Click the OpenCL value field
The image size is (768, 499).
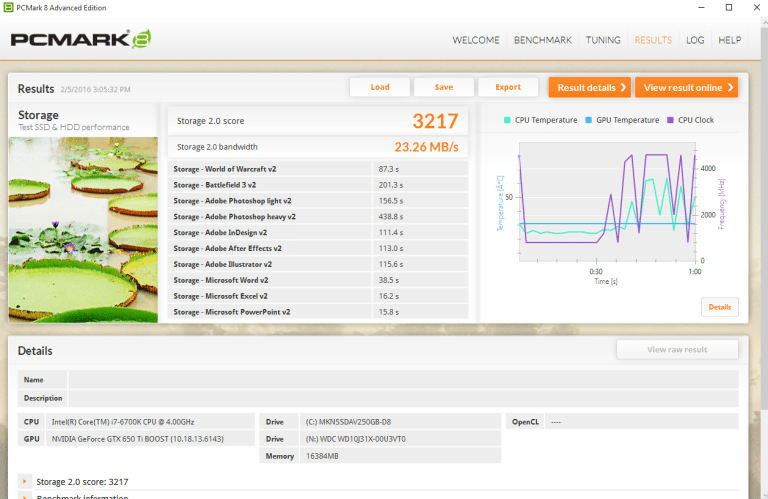[642, 422]
